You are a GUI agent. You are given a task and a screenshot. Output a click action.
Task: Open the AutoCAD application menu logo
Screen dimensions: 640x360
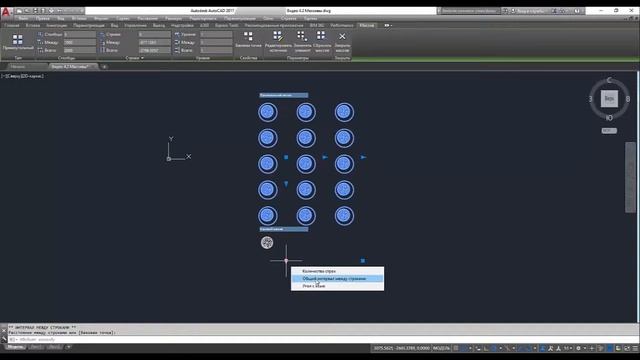[x=6, y=12]
